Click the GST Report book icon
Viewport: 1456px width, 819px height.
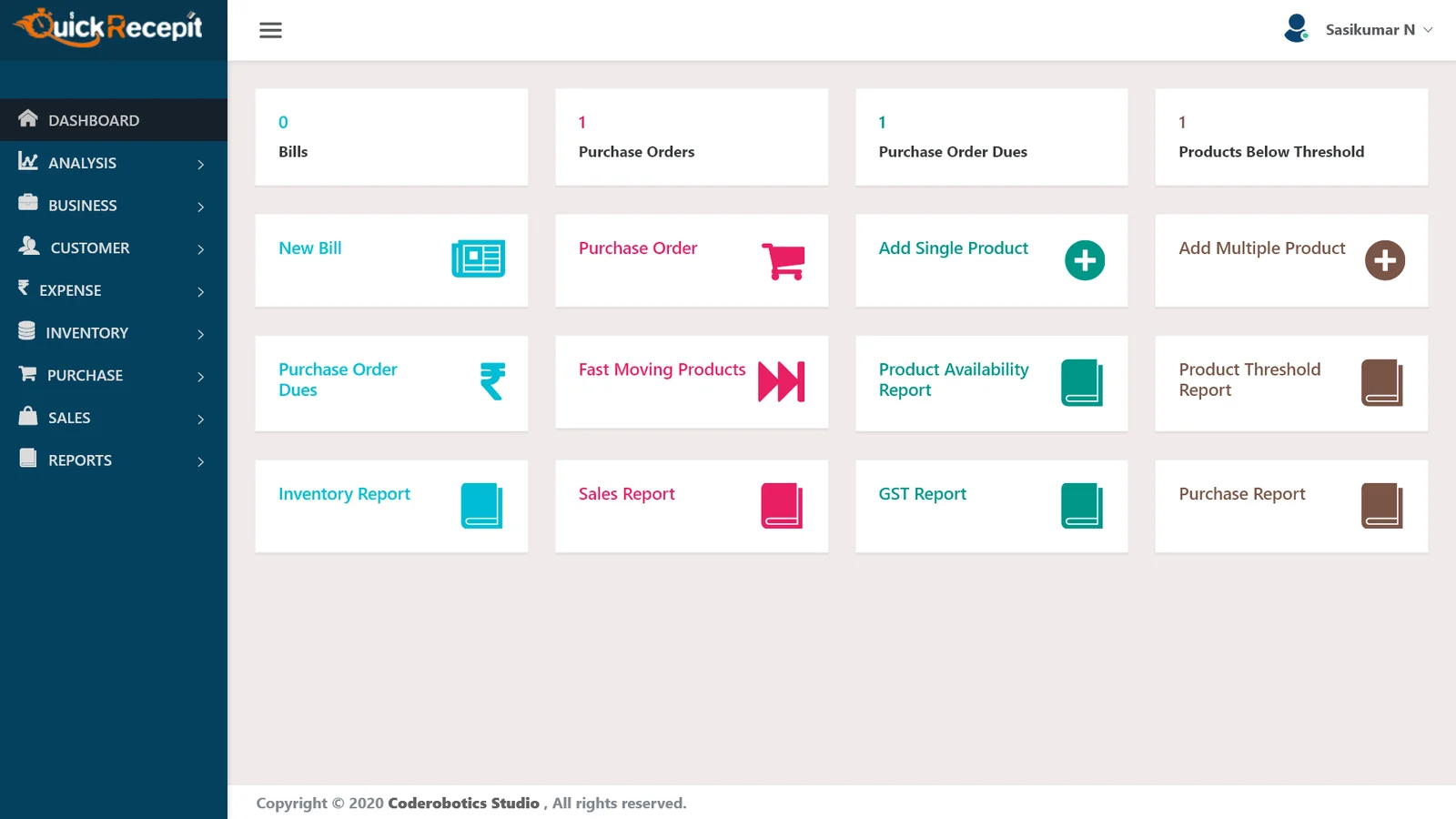pyautogui.click(x=1082, y=506)
